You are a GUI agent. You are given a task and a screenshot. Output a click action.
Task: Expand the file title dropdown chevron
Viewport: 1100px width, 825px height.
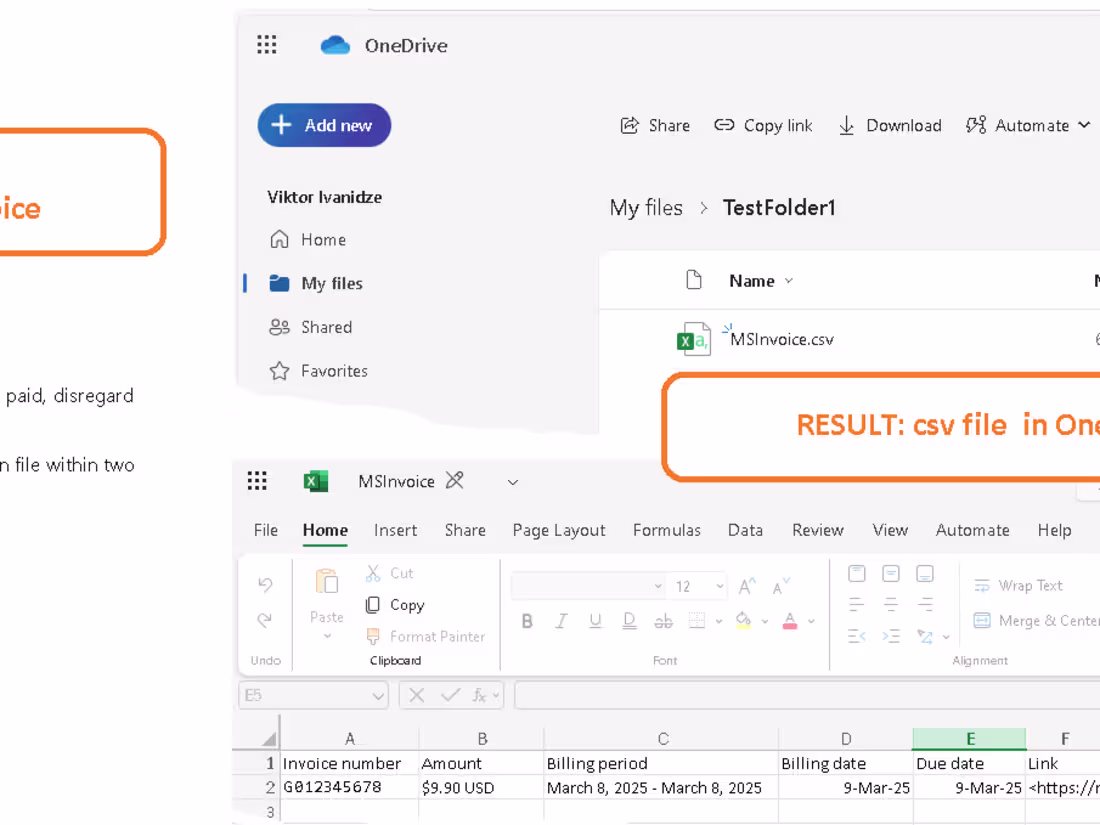point(513,482)
